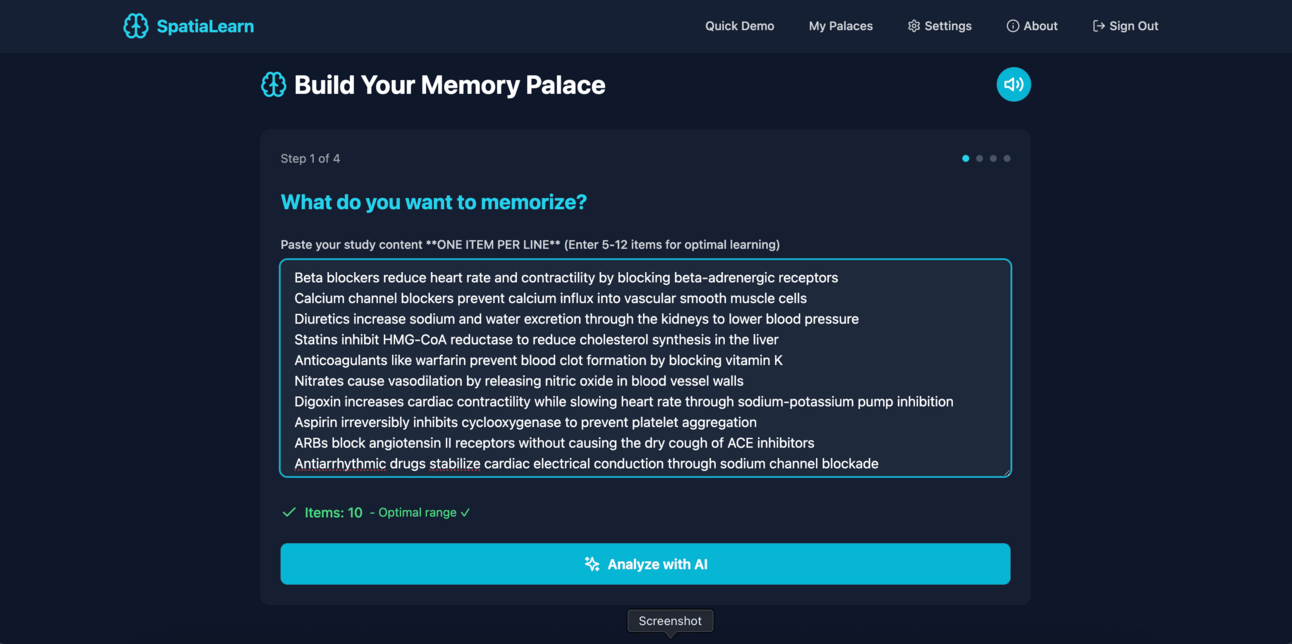Click the SpatiaLearn brain logo icon

click(136, 26)
